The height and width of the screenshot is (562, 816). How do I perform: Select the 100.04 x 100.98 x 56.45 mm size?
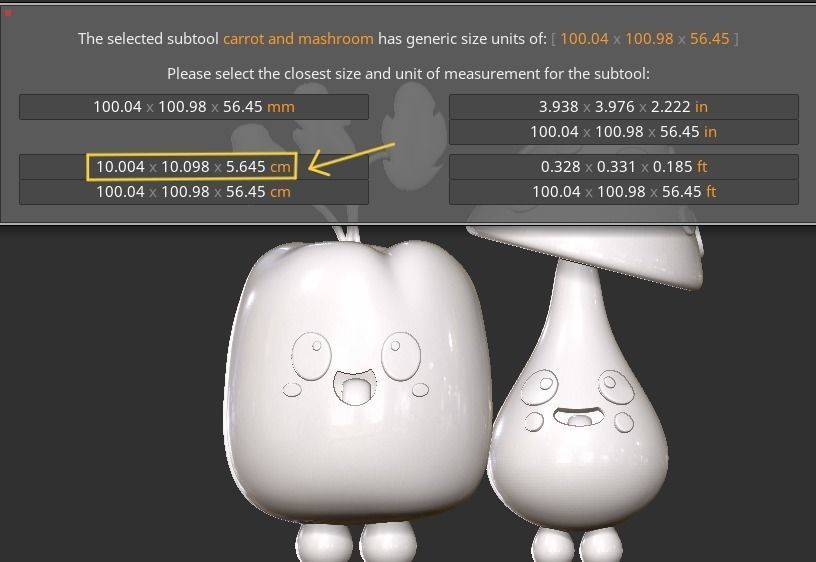point(194,107)
